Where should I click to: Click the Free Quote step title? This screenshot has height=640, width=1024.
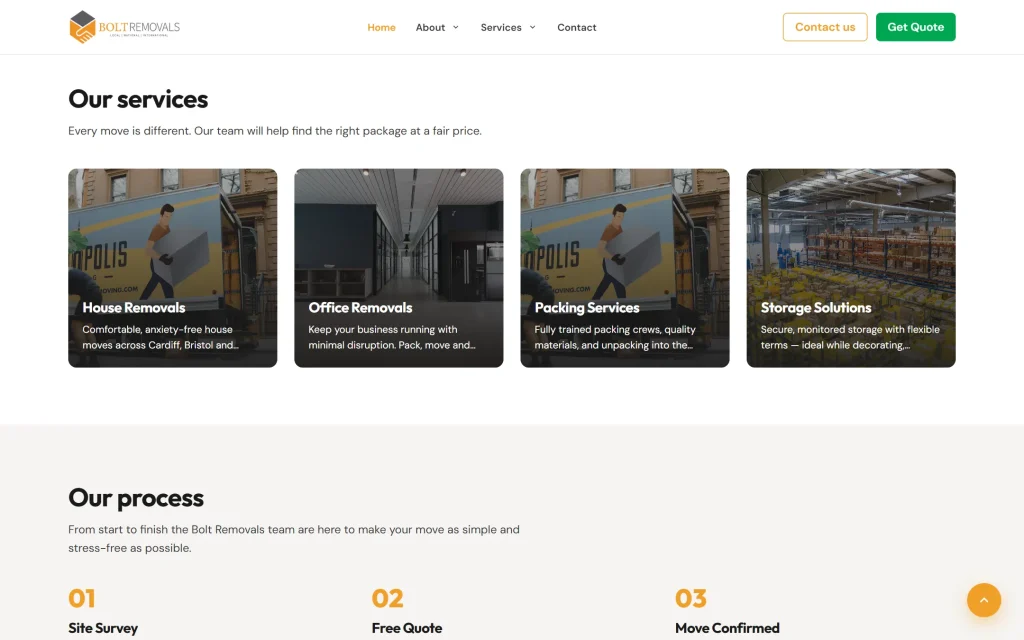point(407,628)
